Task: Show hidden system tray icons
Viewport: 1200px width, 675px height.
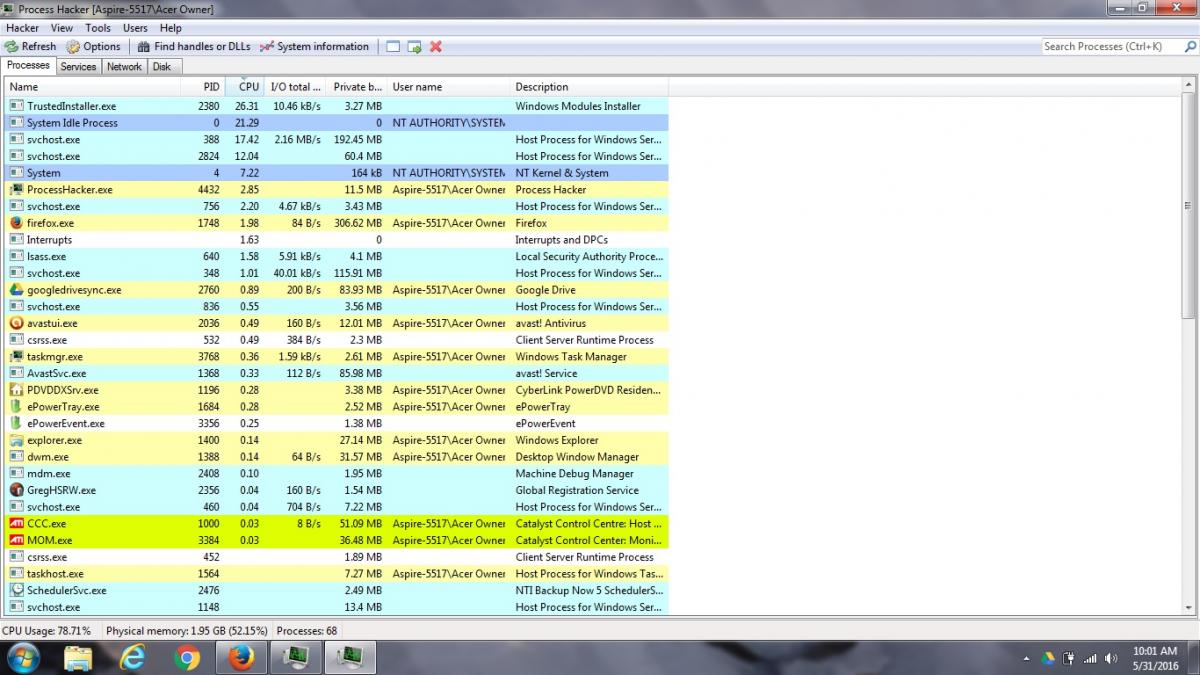Action: click(1028, 659)
